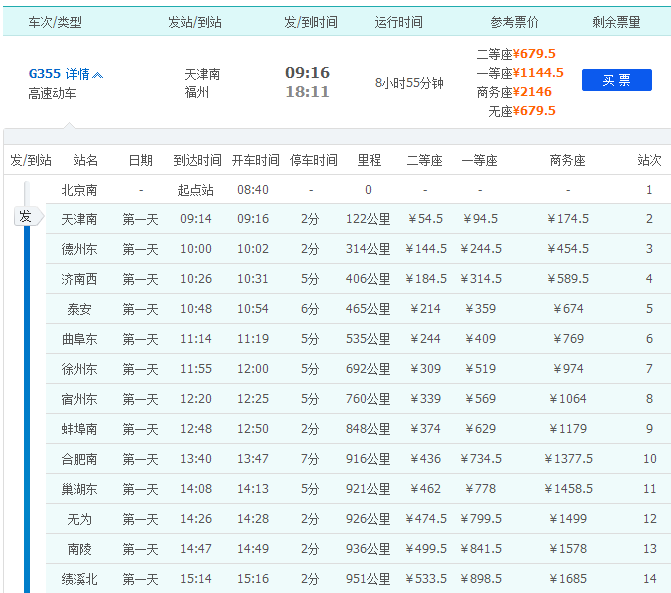This screenshot has width=671, height=593.
Task: Click the 站次 column header
Action: (649, 160)
